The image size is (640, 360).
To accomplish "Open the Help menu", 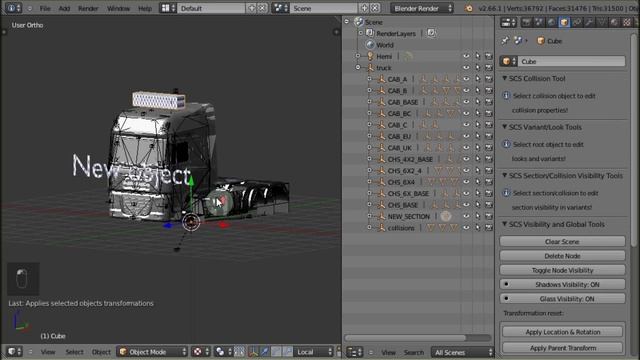I will click(x=145, y=8).
